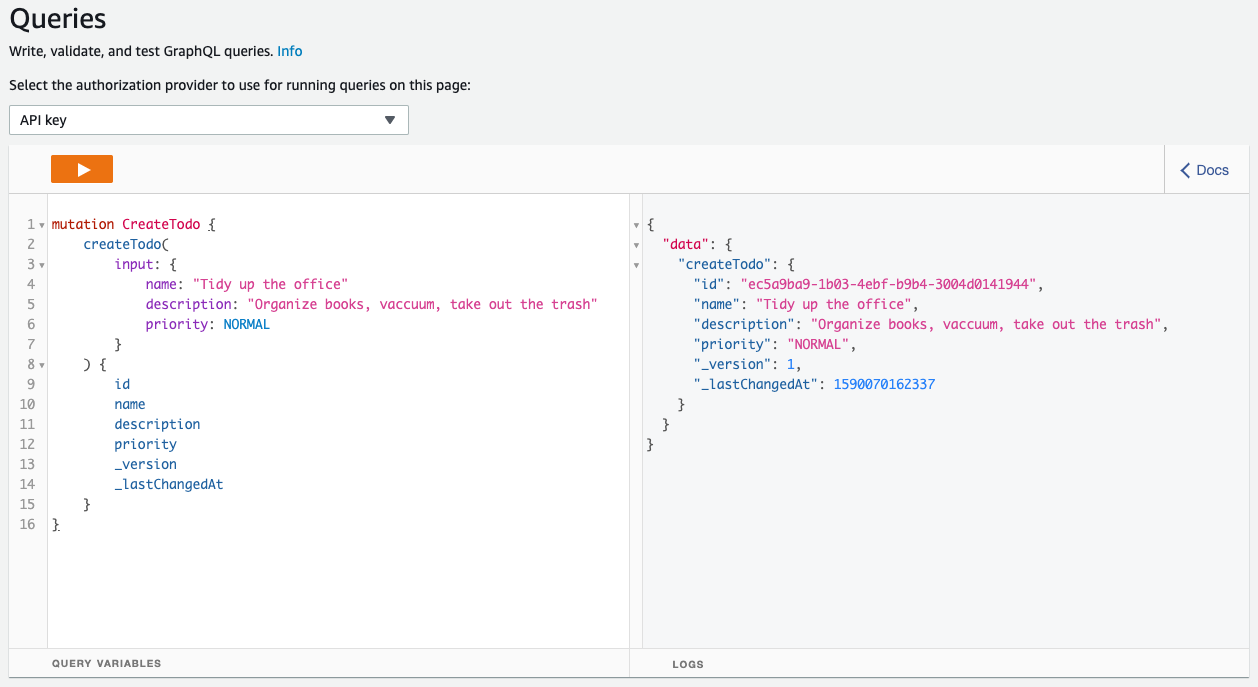Collapse the fold arrow on query line 8
1258x687 pixels.
tap(41, 365)
